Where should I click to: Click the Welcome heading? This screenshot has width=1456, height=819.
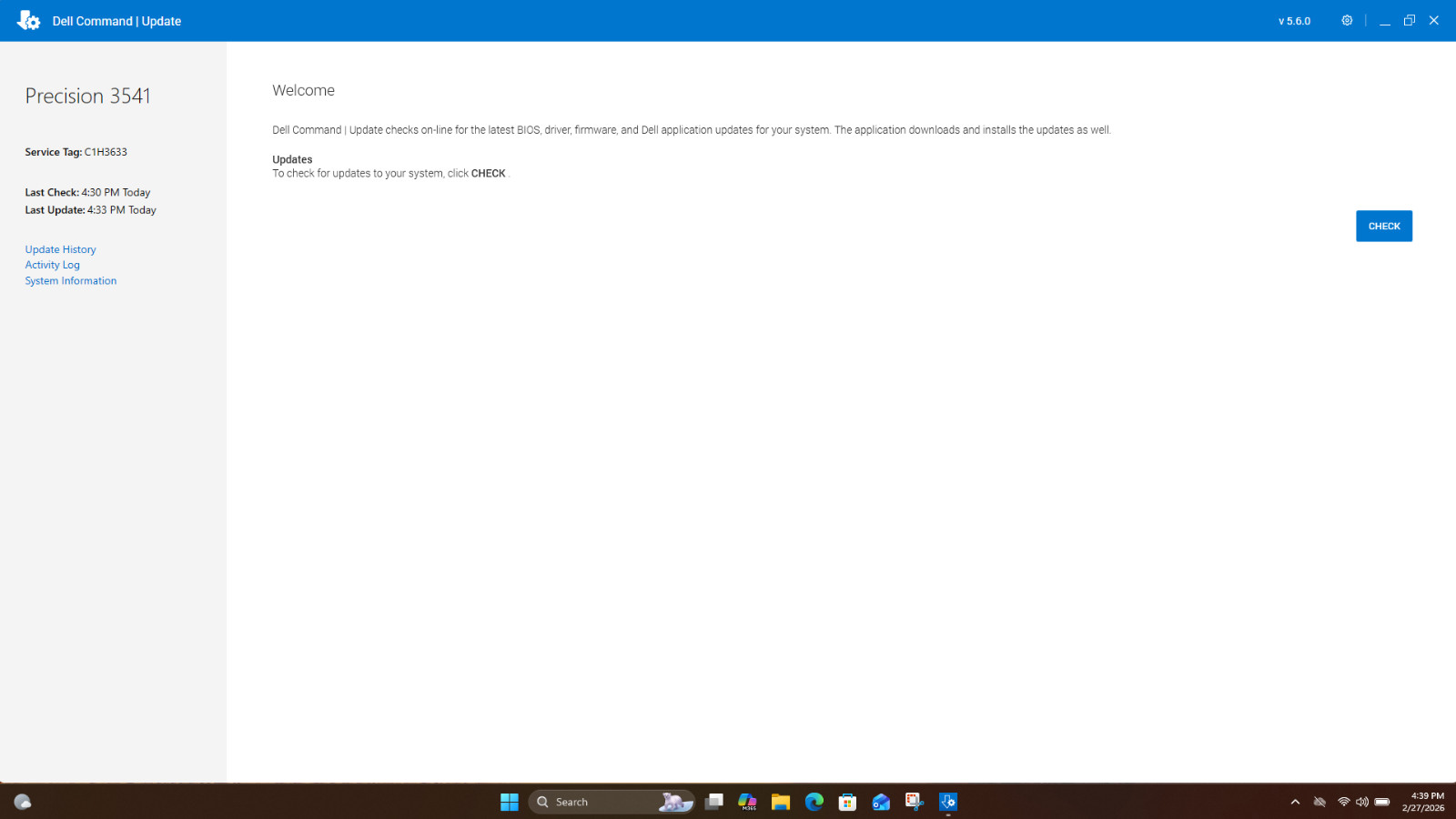(x=303, y=90)
